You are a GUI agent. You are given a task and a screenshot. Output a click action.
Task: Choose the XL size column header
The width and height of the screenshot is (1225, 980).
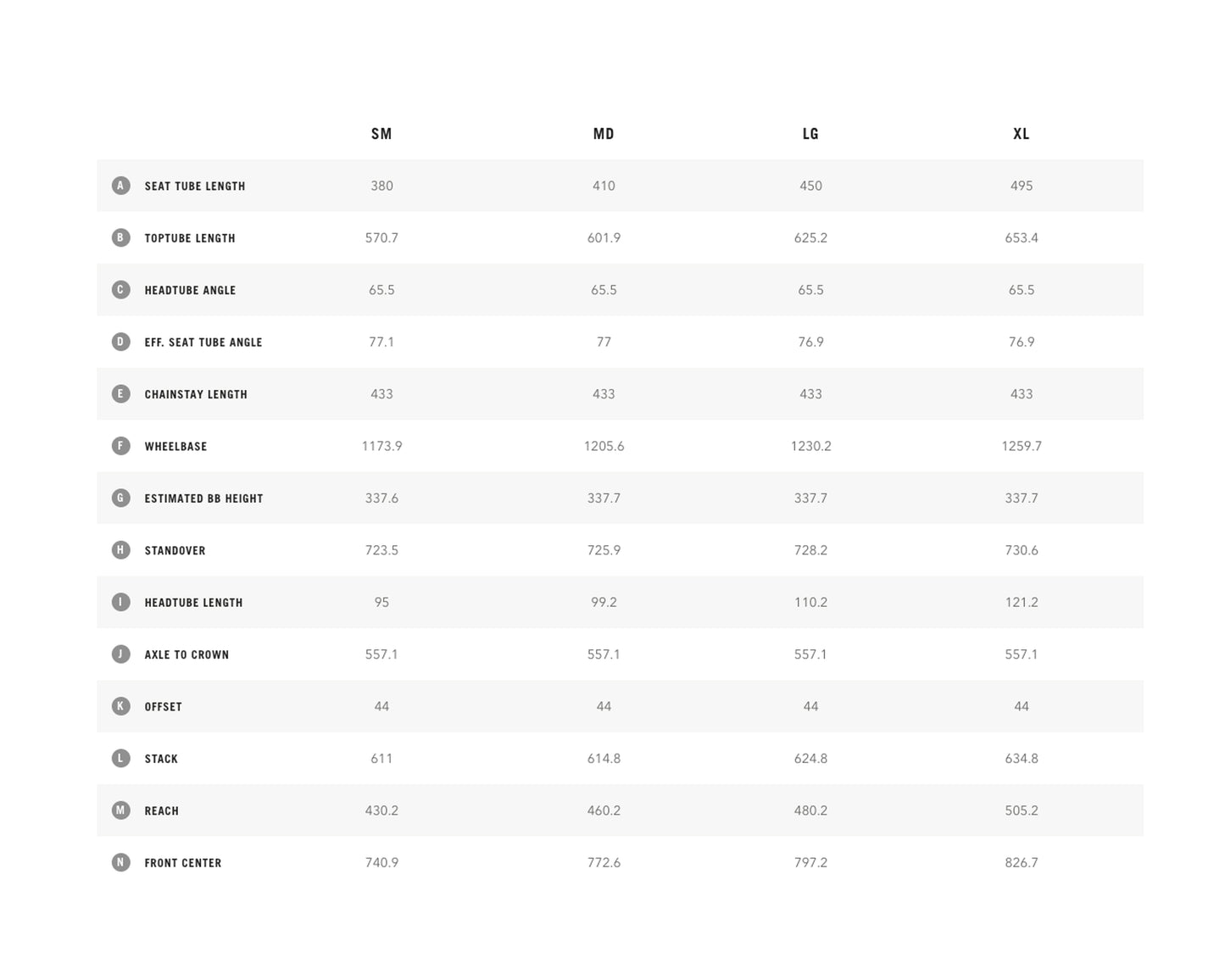1021,134
